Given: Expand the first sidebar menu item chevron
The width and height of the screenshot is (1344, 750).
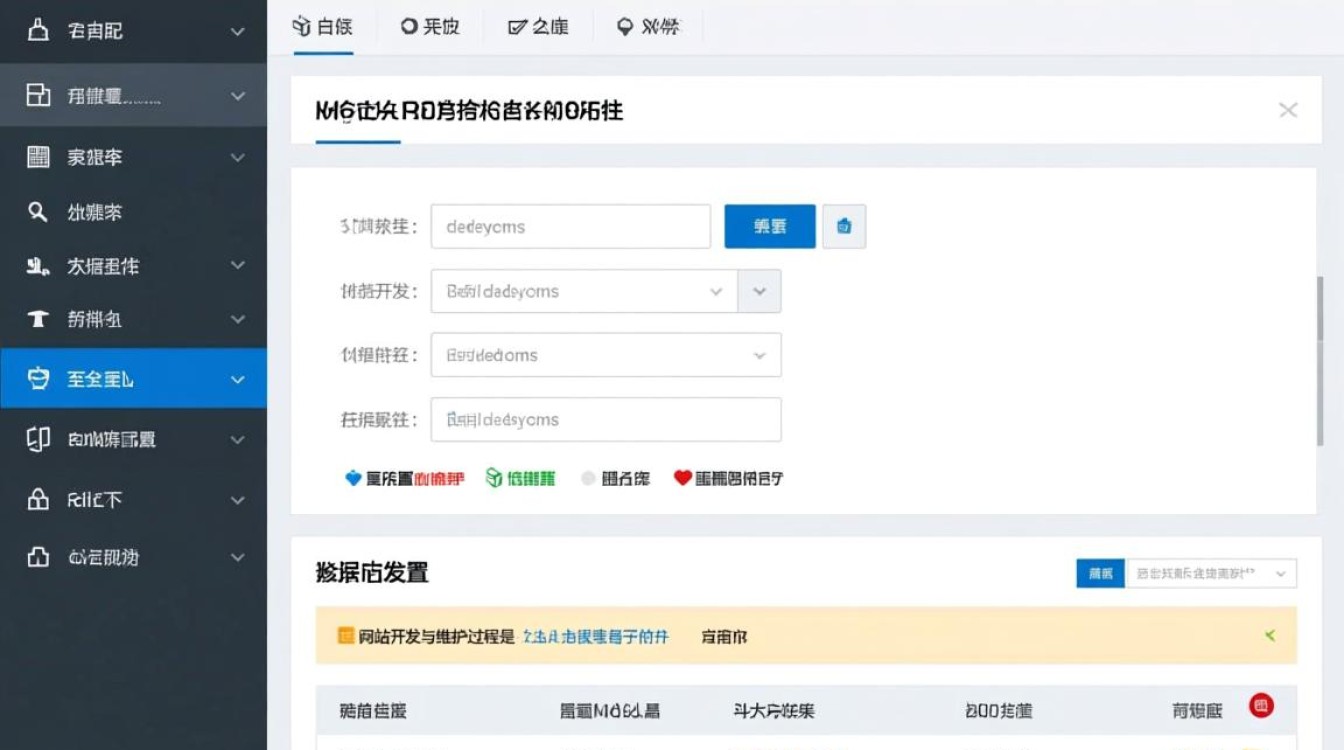Looking at the screenshot, I should click(x=237, y=31).
